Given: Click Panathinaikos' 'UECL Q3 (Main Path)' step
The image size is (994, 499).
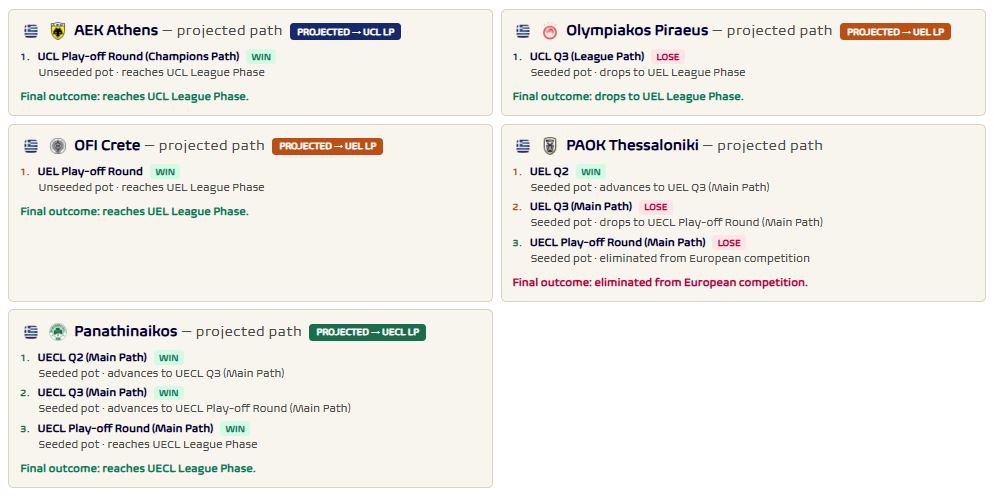Looking at the screenshot, I should [92, 392].
